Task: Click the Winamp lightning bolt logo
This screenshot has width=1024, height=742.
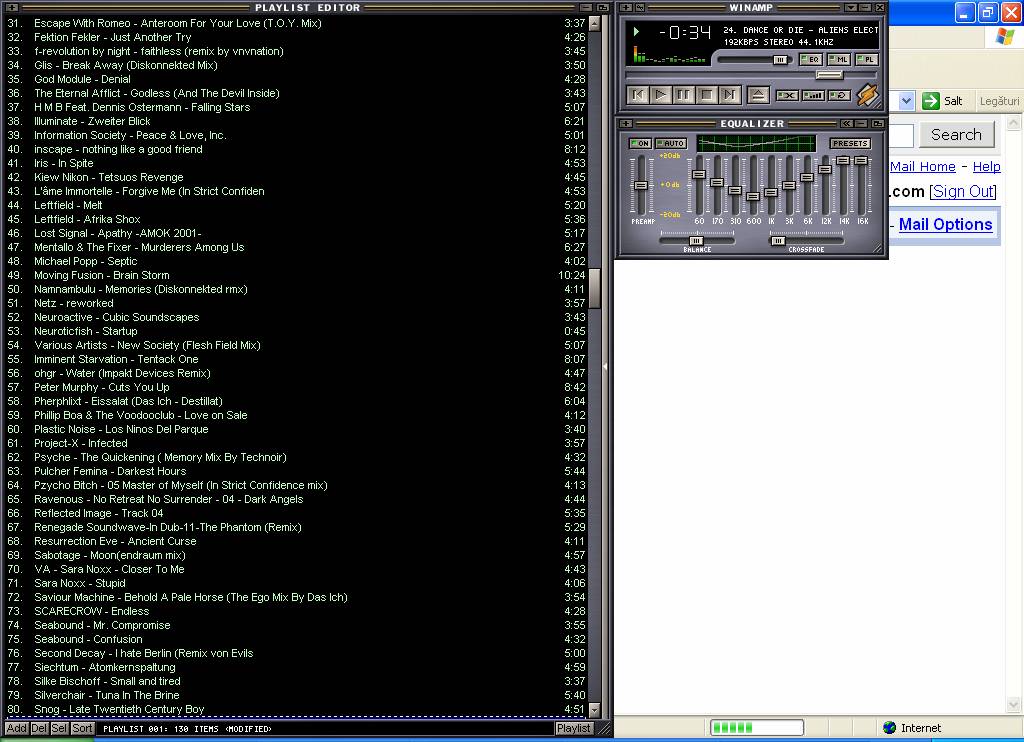Action: [x=866, y=95]
